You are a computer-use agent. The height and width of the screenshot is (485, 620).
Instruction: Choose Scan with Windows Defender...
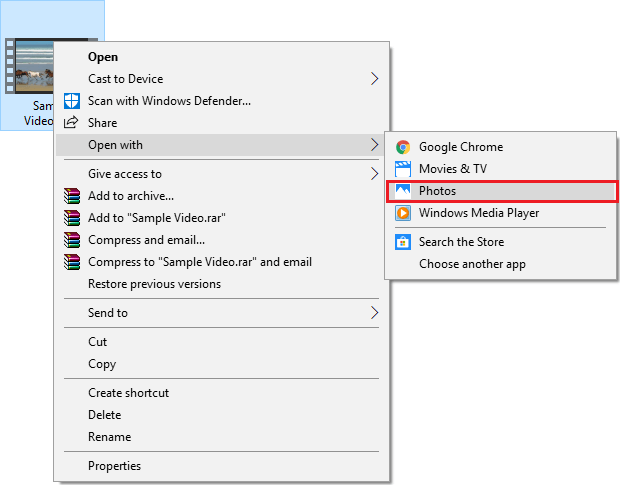click(x=221, y=101)
